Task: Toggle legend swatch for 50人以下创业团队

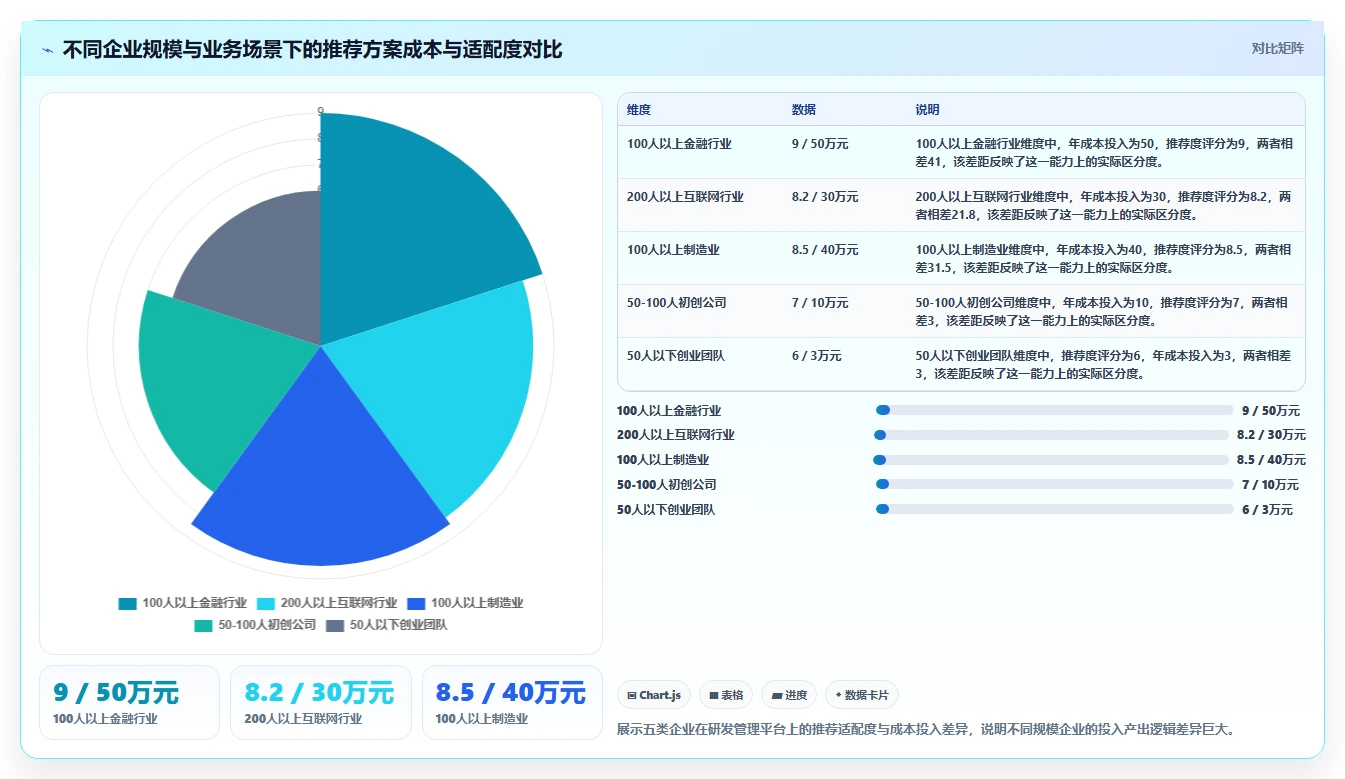Action: (x=335, y=625)
